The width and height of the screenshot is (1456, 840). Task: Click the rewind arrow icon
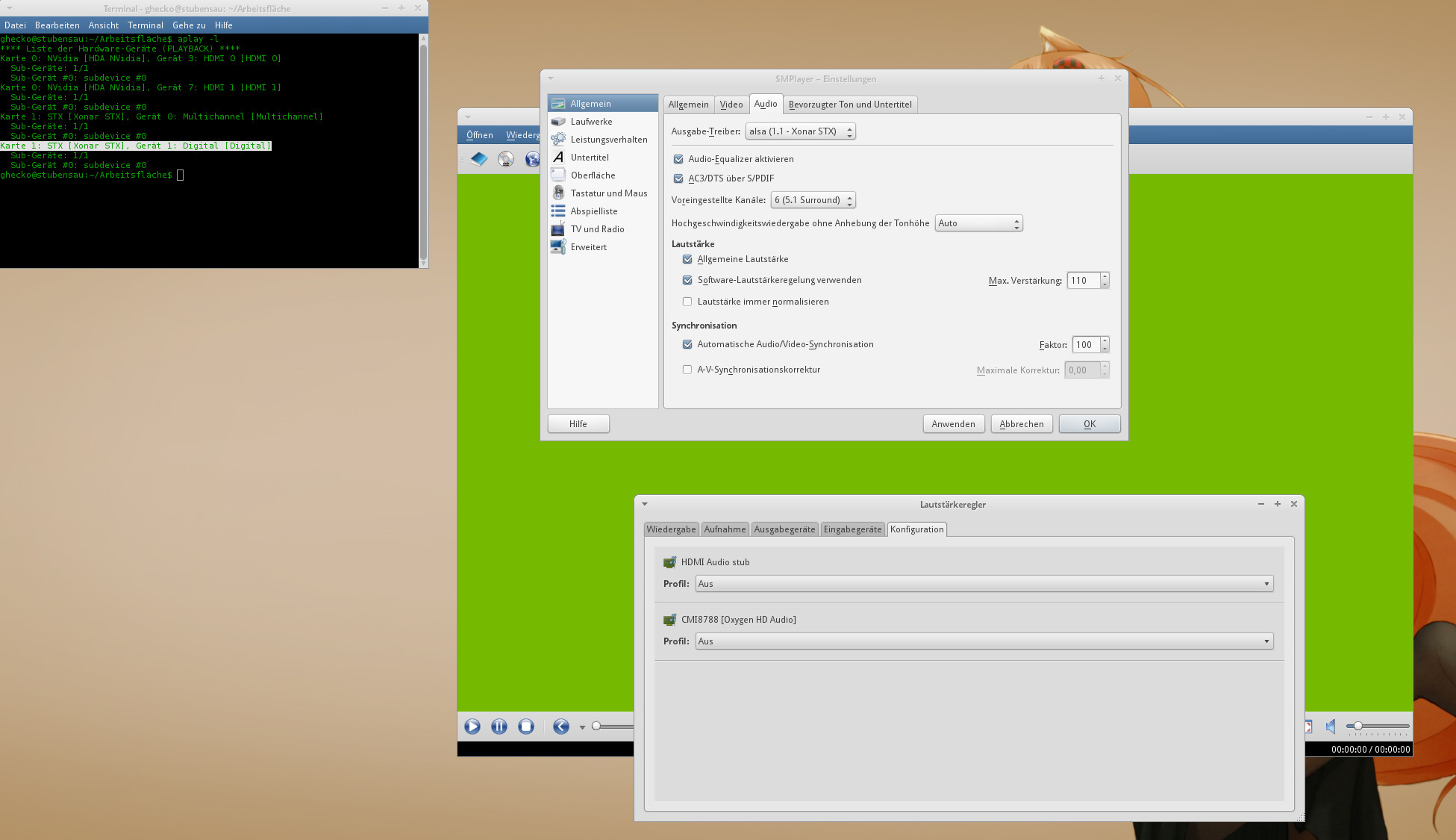[x=561, y=727]
